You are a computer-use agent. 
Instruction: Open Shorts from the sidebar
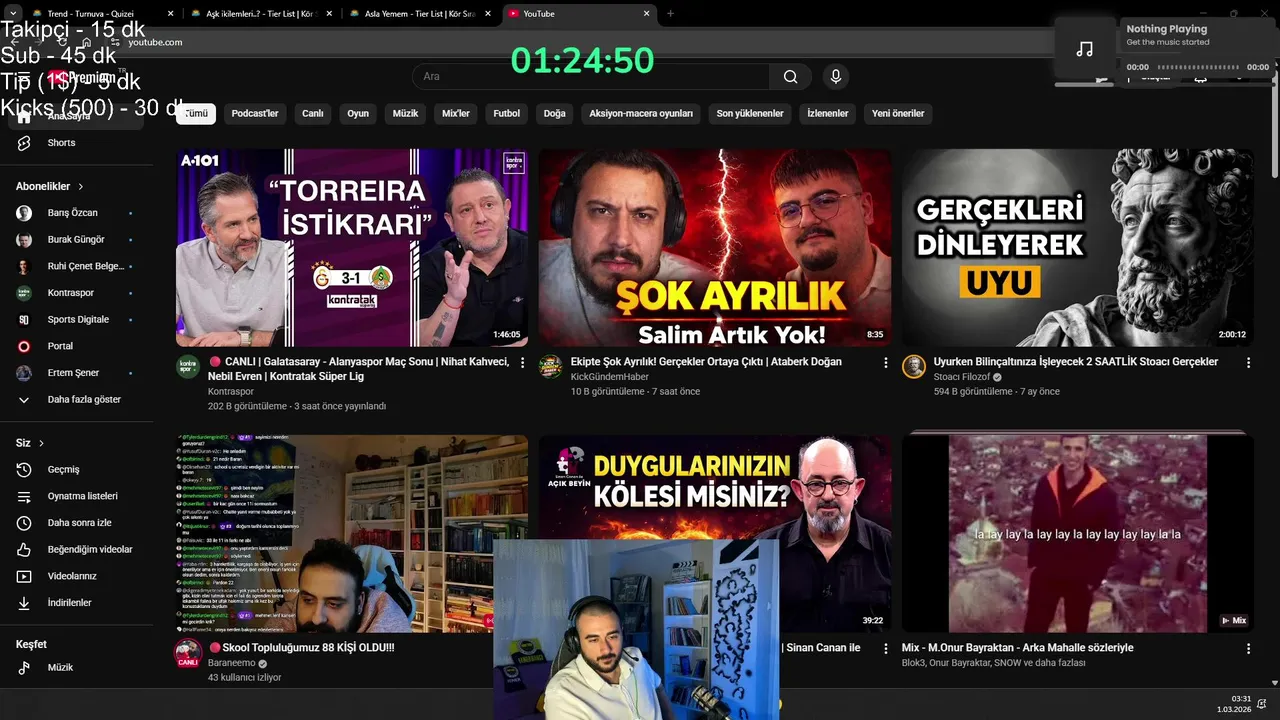point(76,143)
